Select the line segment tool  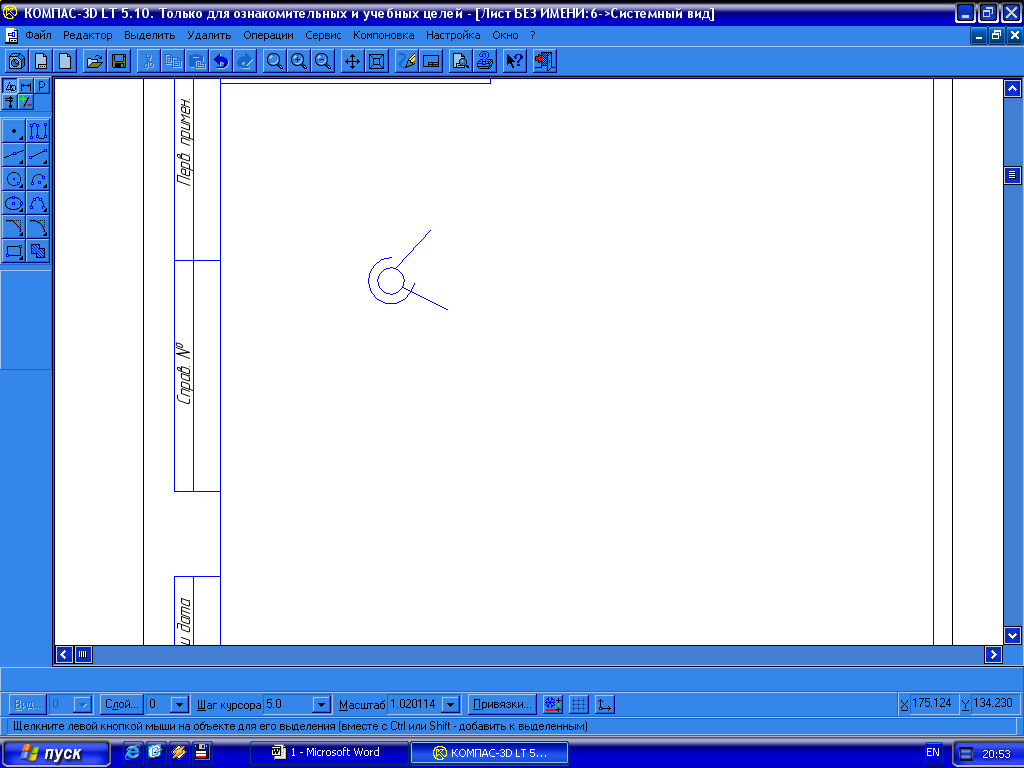pyautogui.click(x=38, y=155)
